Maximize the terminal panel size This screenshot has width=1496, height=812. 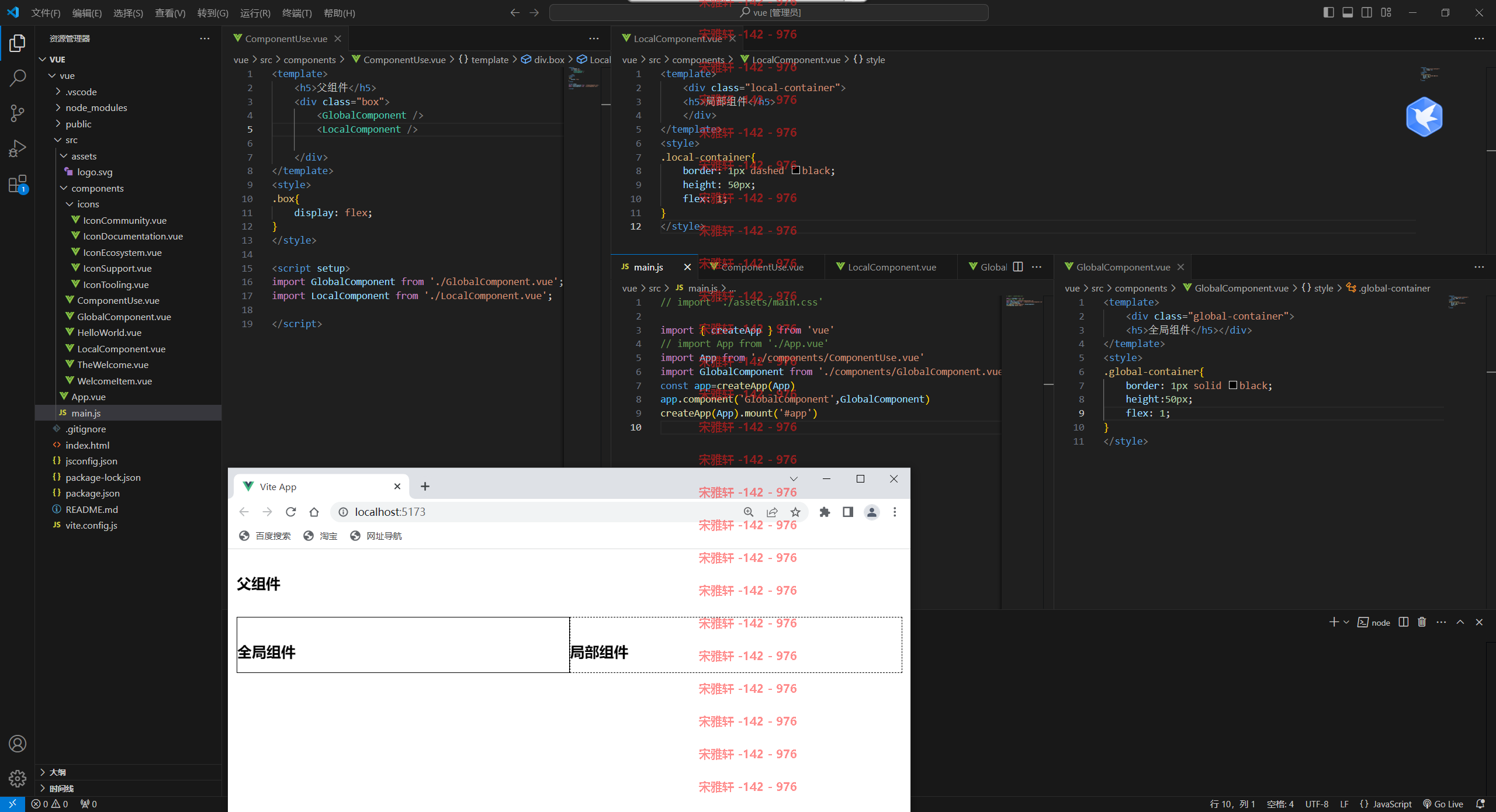coord(1460,622)
